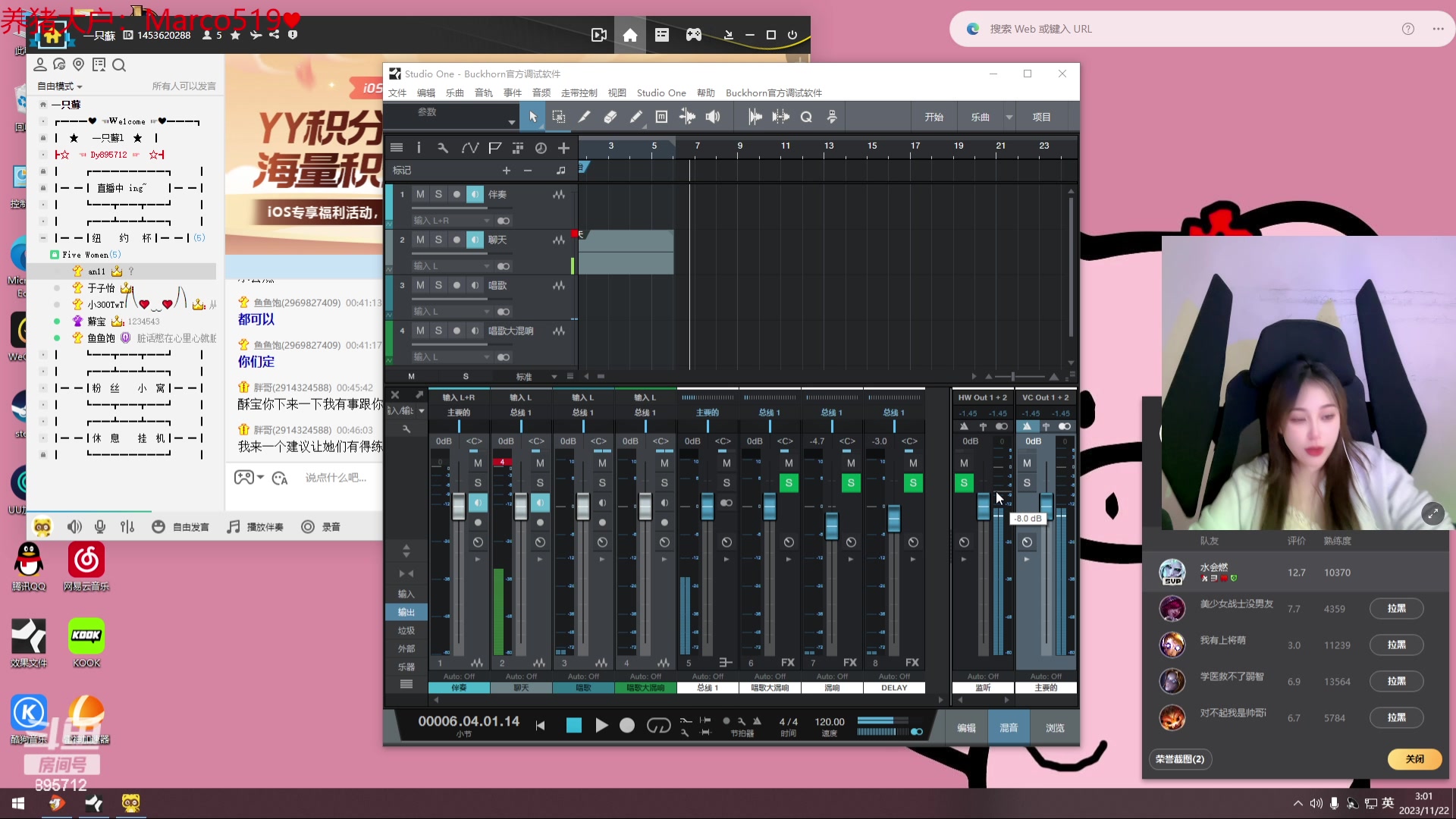The image size is (1456, 819).
Task: Toggle monitor on the 唱歌 track
Action: (475, 285)
